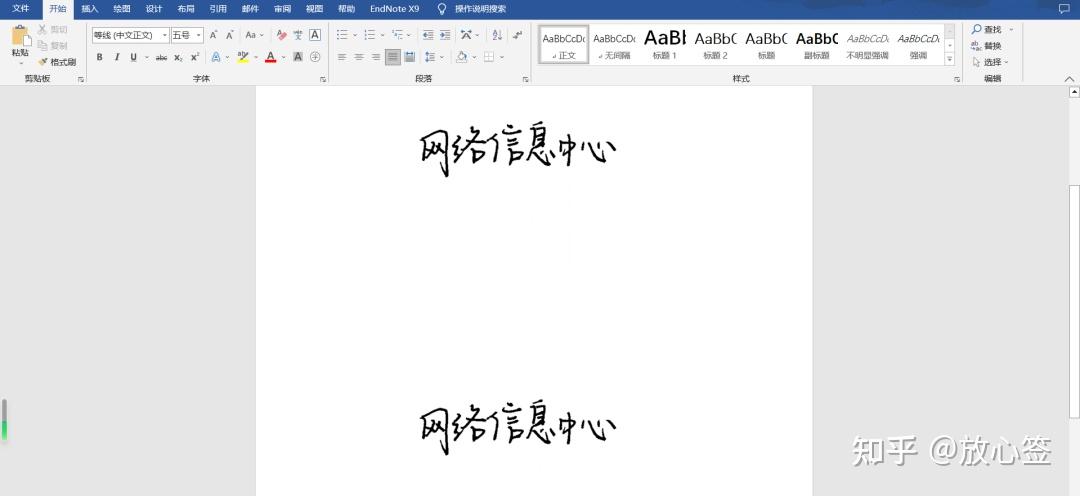Open the Paragraph dialog launcher
The height and width of the screenshot is (496, 1080).
[x=526, y=80]
